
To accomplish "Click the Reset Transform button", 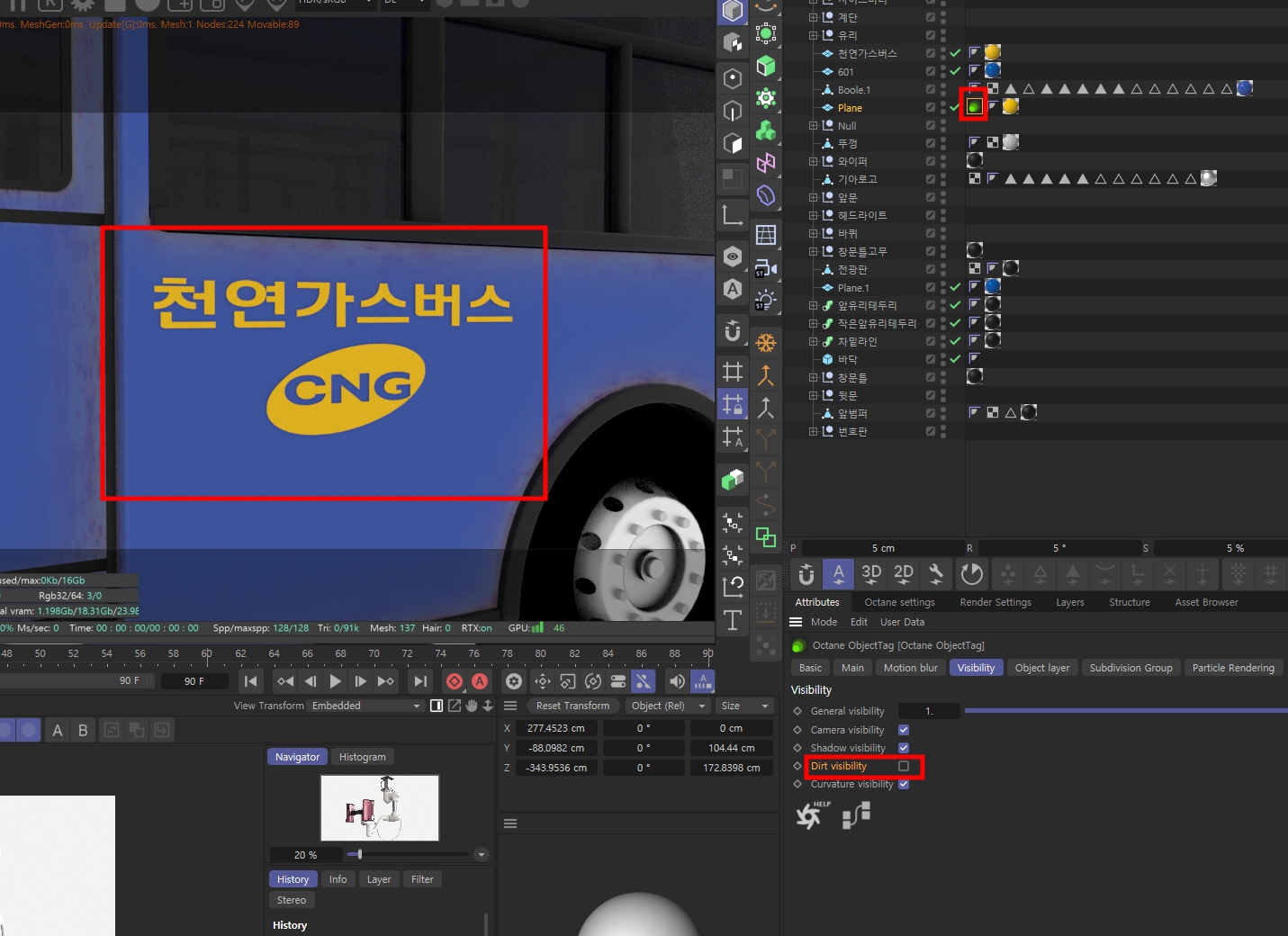I will tap(572, 706).
